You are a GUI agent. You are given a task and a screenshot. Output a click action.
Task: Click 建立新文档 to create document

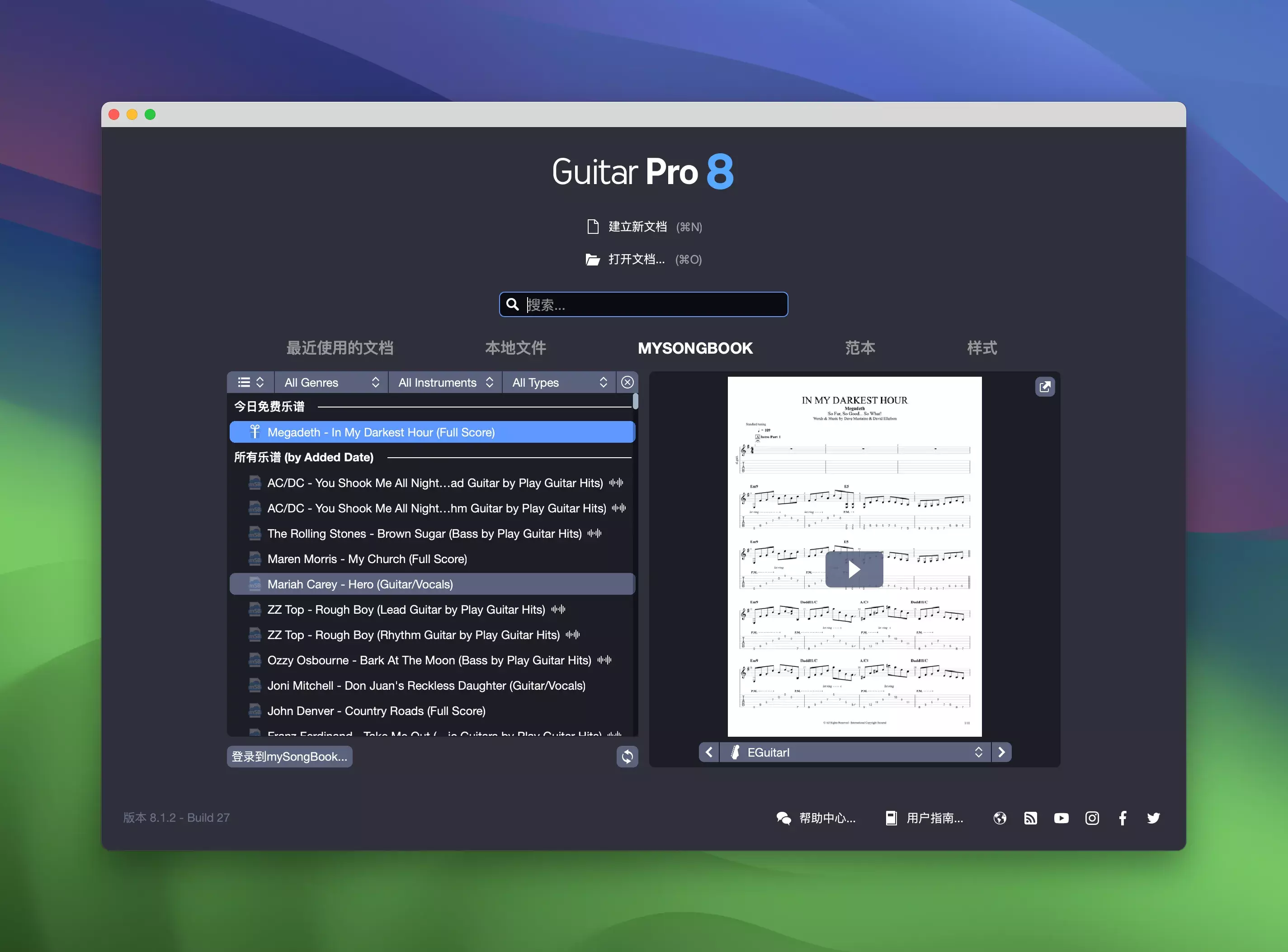coord(637,227)
